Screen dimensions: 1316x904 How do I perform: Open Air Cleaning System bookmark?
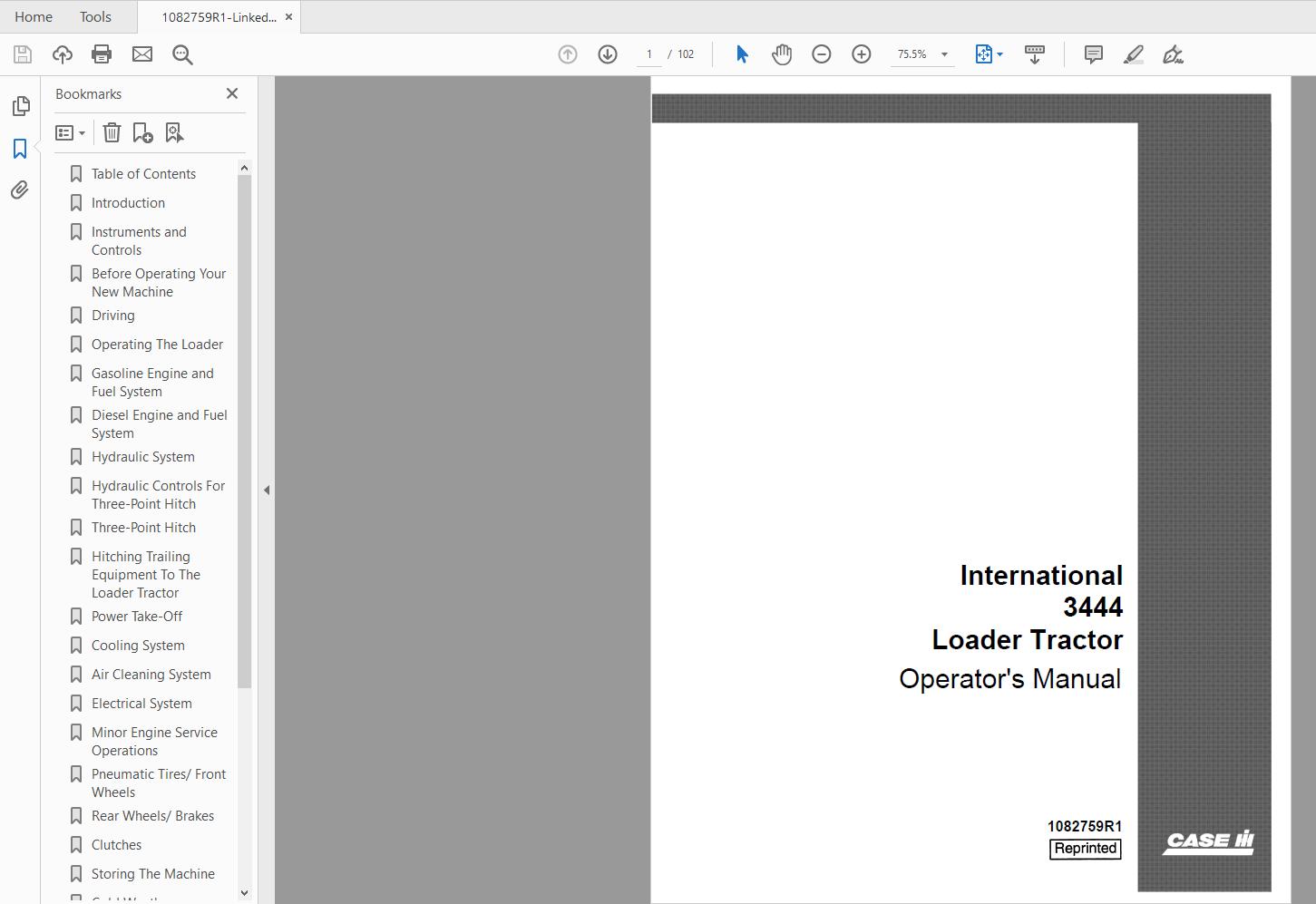click(x=151, y=675)
